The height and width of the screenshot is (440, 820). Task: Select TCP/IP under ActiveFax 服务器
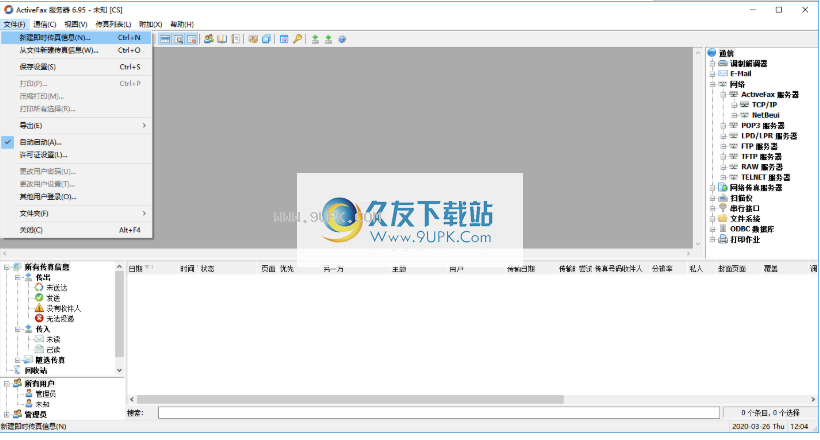pyautogui.click(x=764, y=105)
